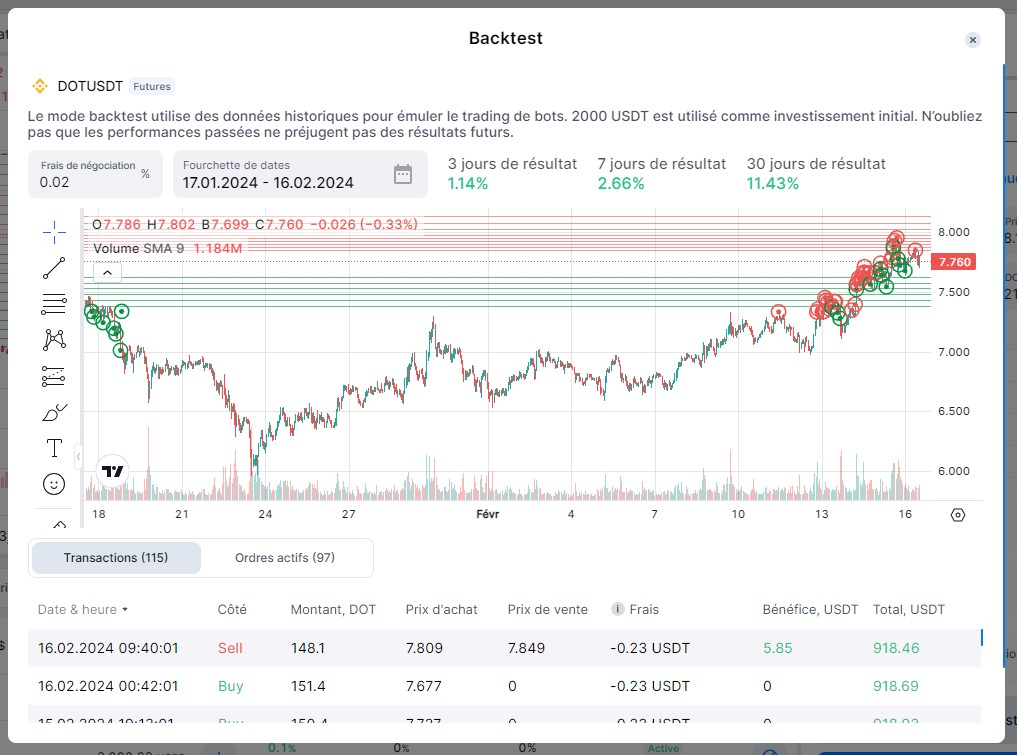Open chart settings gear icon

click(958, 515)
